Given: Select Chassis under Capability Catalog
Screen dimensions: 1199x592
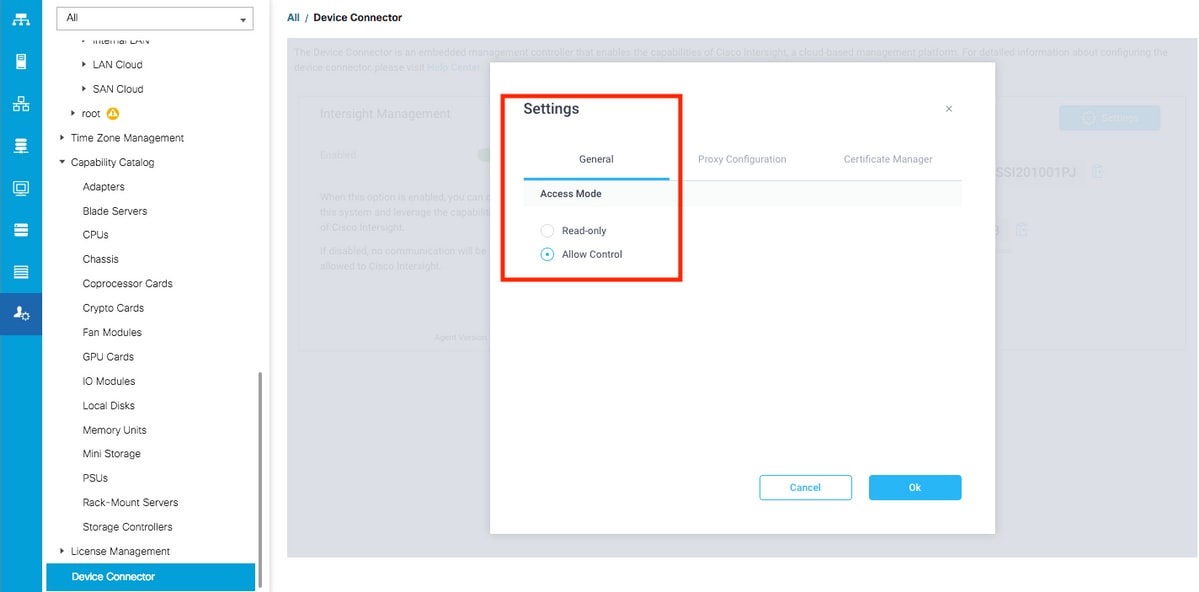Looking at the screenshot, I should (x=100, y=259).
